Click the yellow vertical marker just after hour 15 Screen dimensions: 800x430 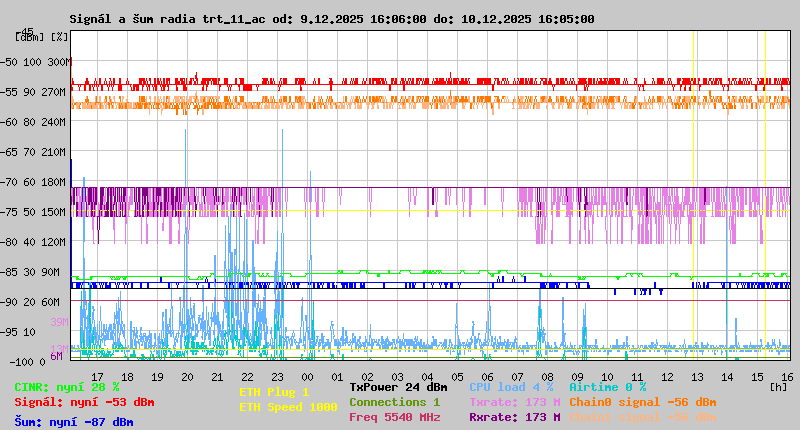tap(765, 195)
